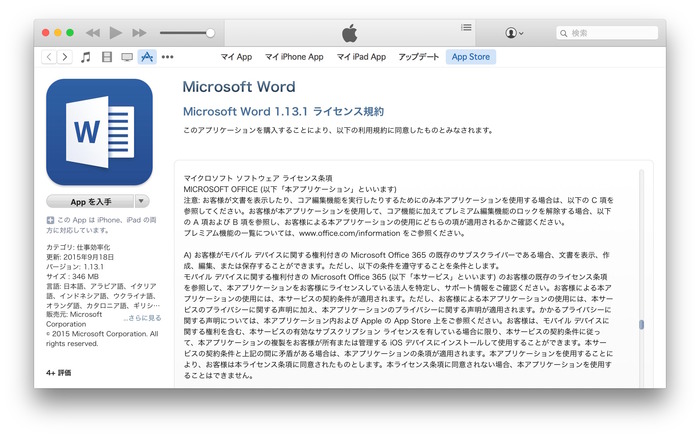Select the Apps library icon

[147, 57]
